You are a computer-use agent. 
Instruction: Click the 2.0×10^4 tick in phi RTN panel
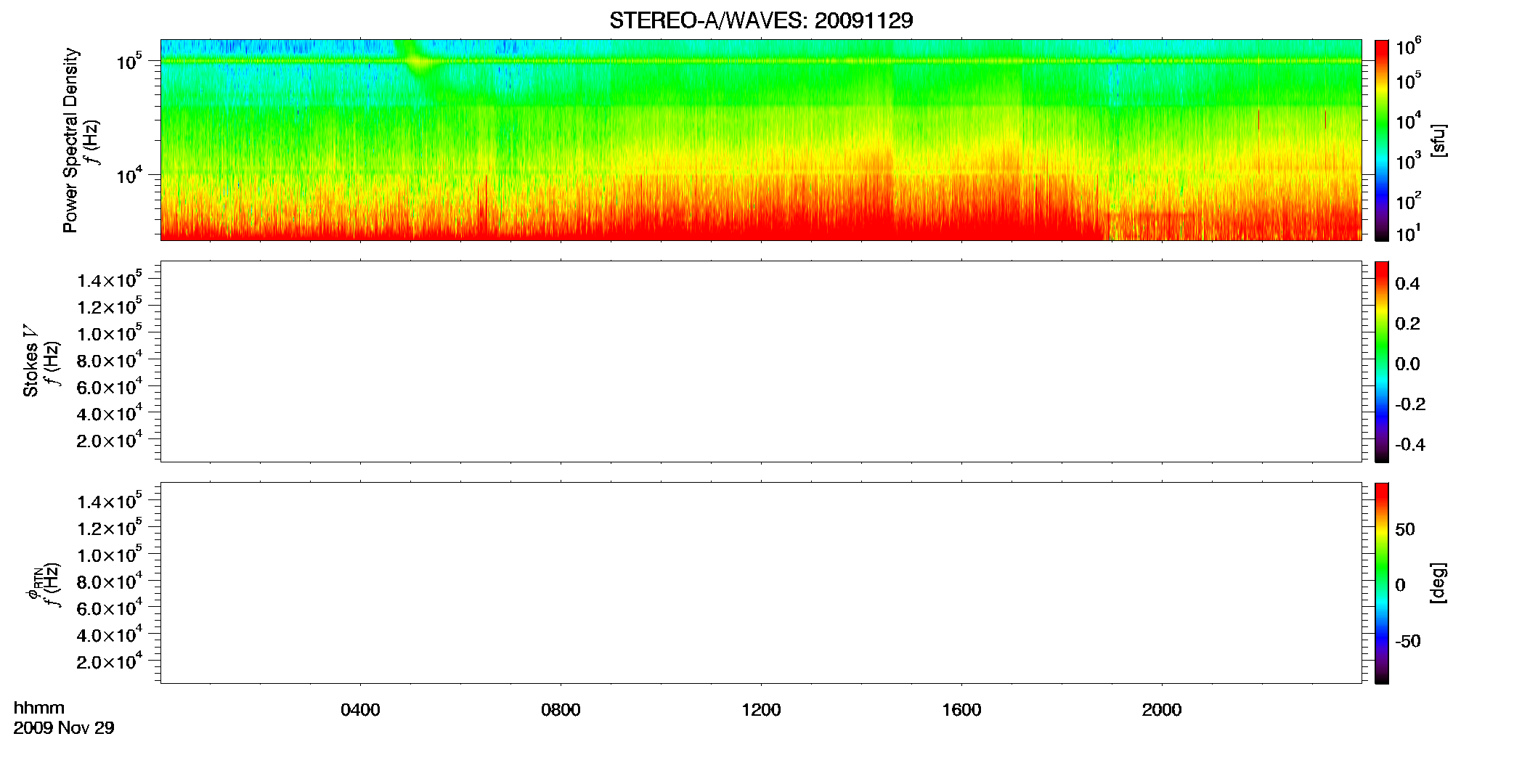pyautogui.click(x=110, y=661)
